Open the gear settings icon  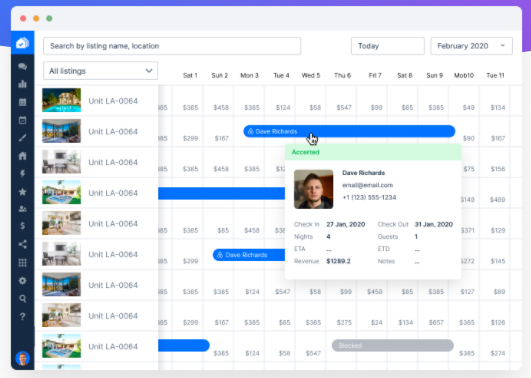(22, 280)
